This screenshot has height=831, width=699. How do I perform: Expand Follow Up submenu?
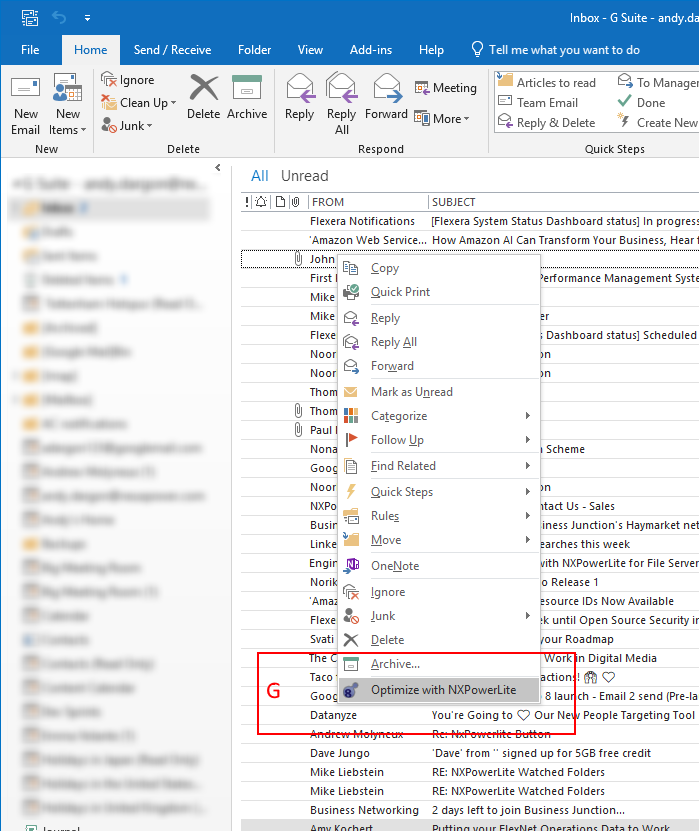click(x=439, y=439)
